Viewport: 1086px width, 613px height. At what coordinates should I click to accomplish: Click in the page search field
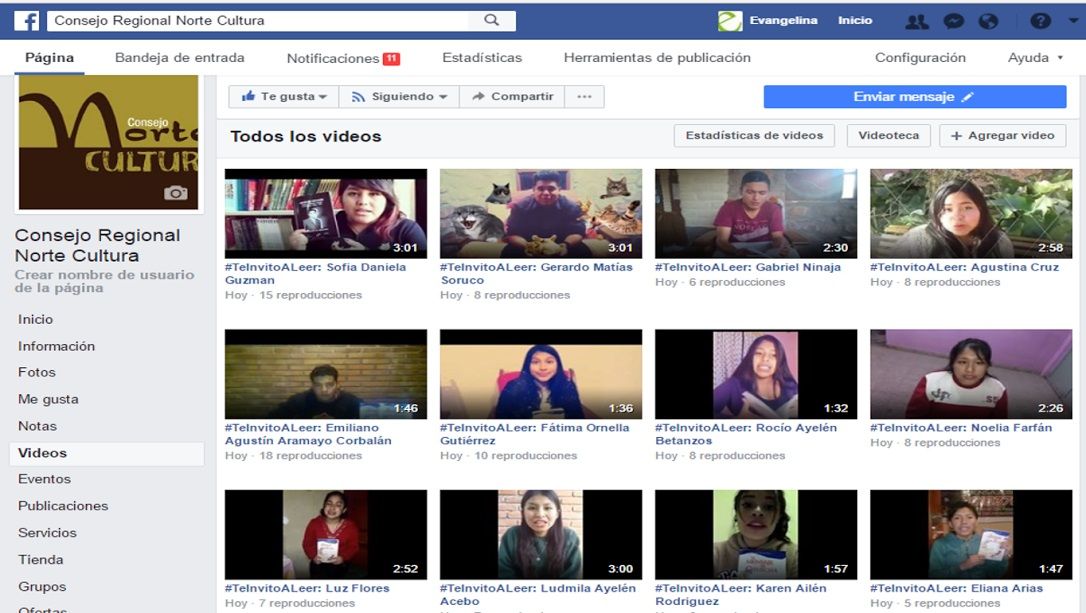pos(260,20)
